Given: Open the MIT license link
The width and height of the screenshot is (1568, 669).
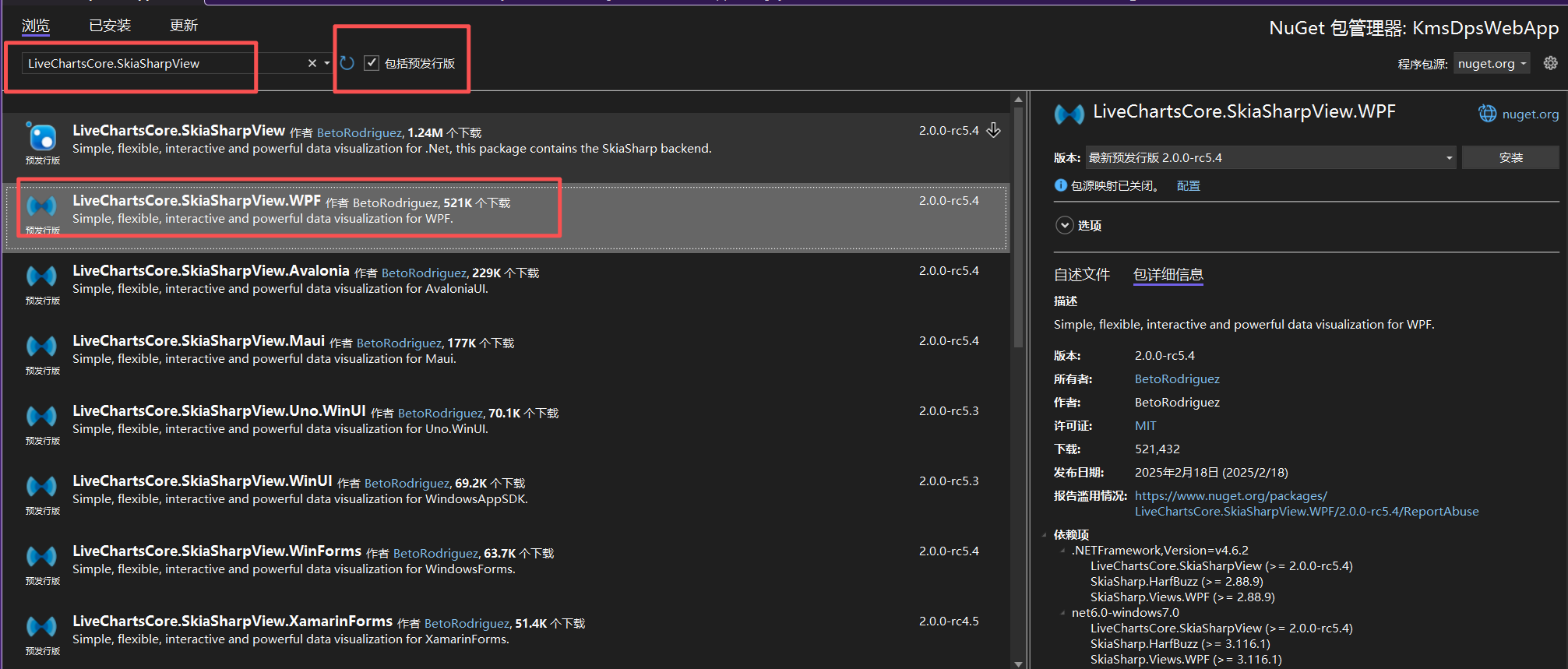Looking at the screenshot, I should point(1146,425).
